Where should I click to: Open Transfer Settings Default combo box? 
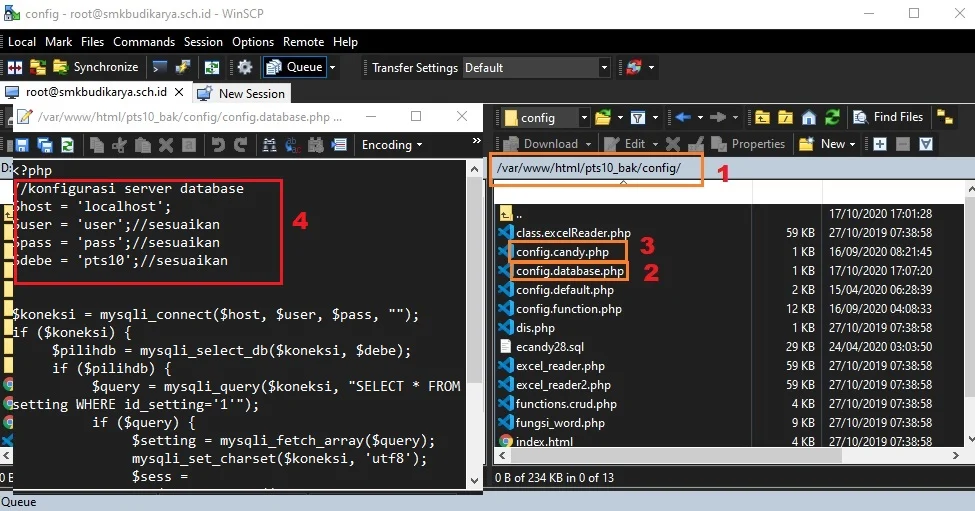click(536, 67)
